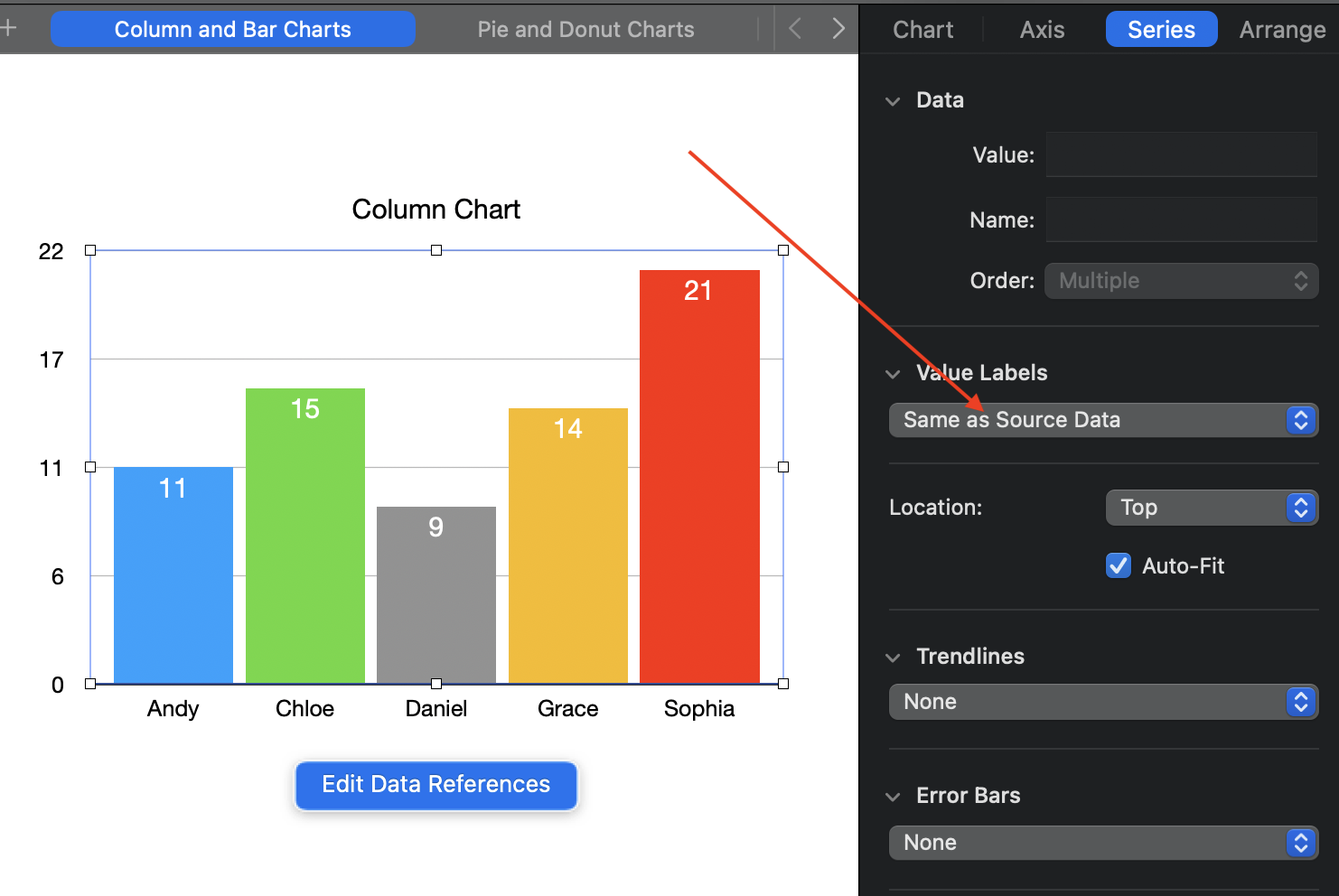
Task: Toggle the Auto-Fit checkbox
Action: click(x=1119, y=565)
